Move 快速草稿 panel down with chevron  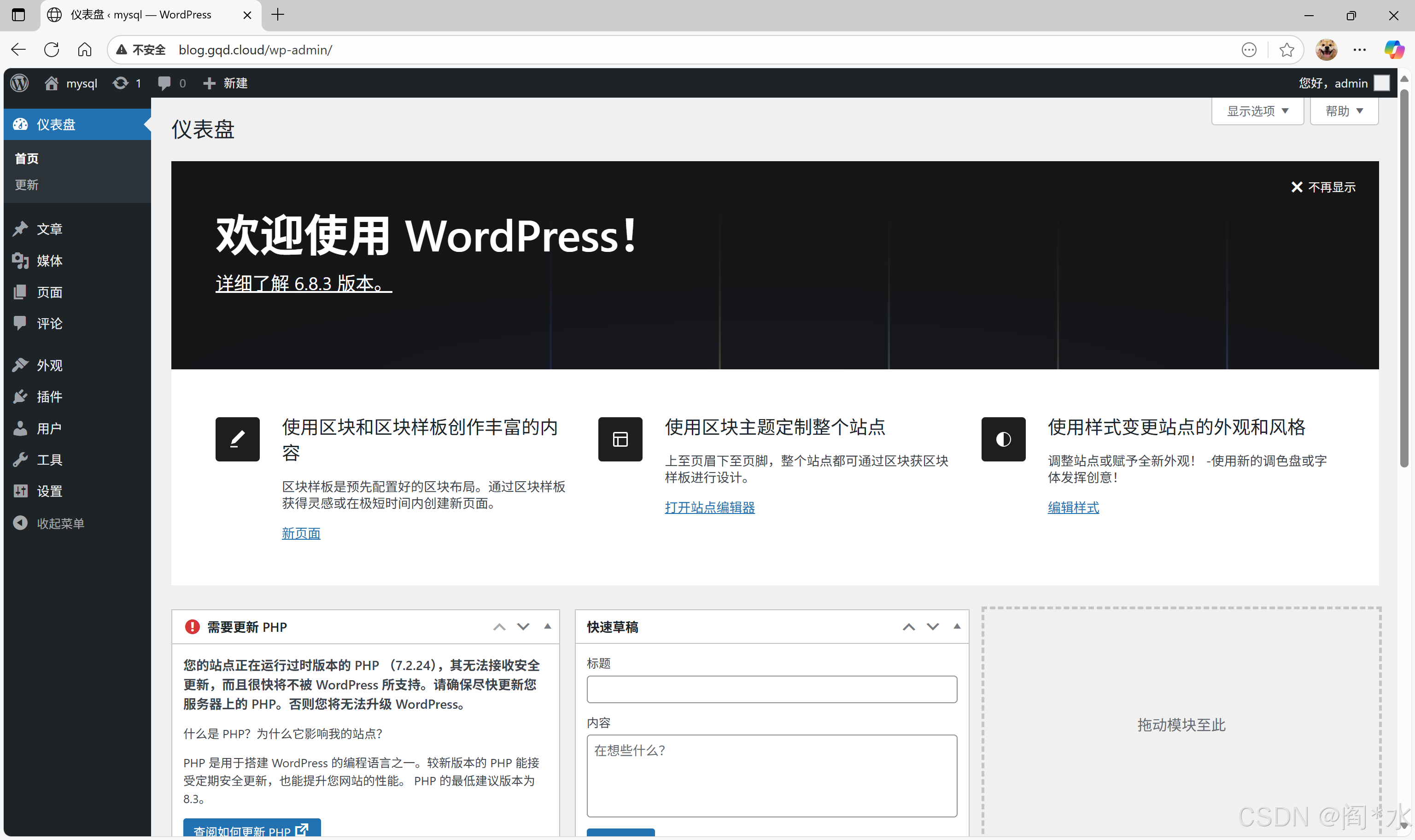[x=932, y=627]
